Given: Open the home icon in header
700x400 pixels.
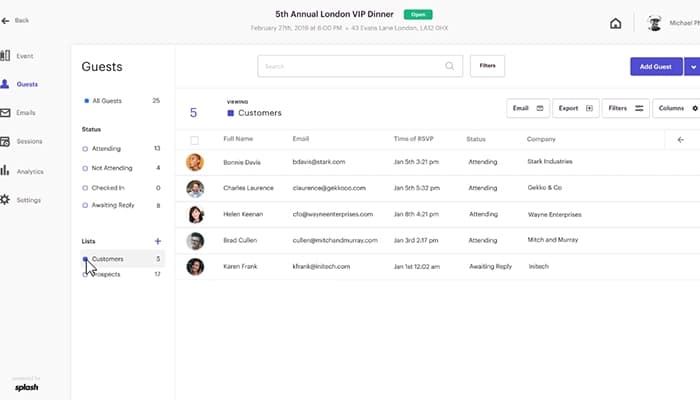Looking at the screenshot, I should (616, 24).
